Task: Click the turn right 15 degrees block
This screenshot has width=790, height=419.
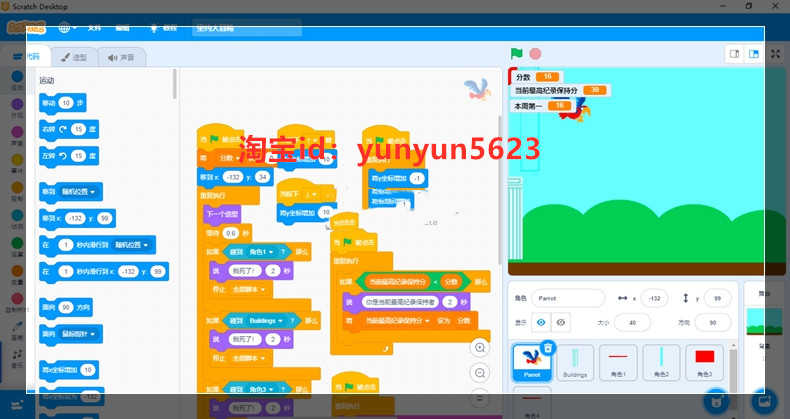Action: tap(69, 129)
